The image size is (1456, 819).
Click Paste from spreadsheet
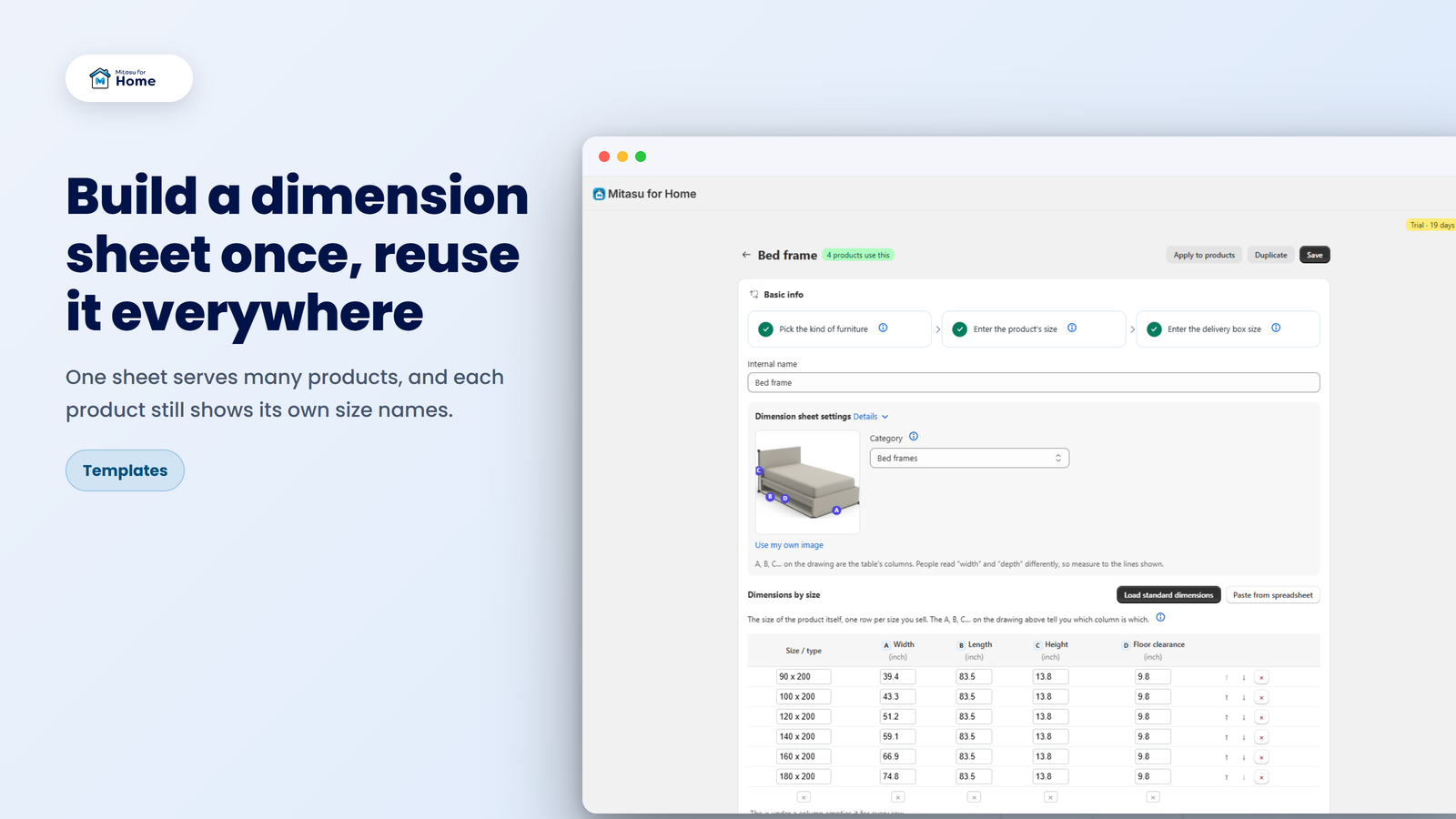[x=1272, y=595]
